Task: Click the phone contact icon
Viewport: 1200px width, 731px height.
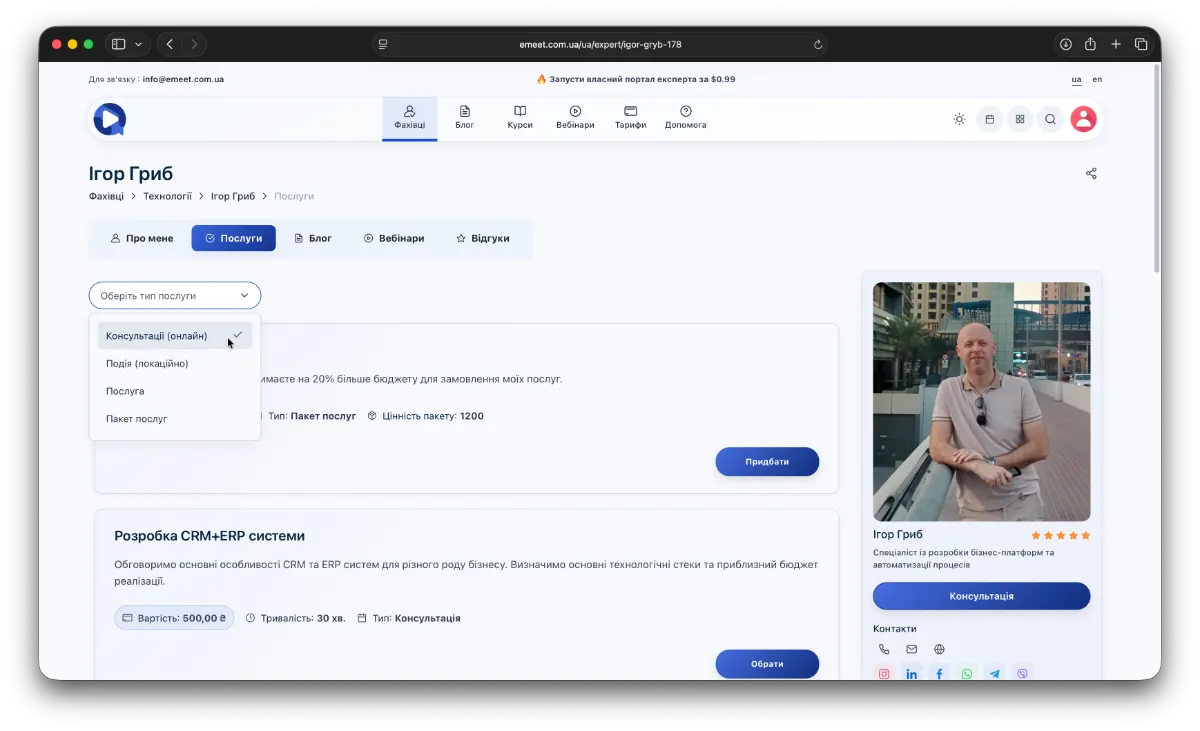Action: click(884, 649)
